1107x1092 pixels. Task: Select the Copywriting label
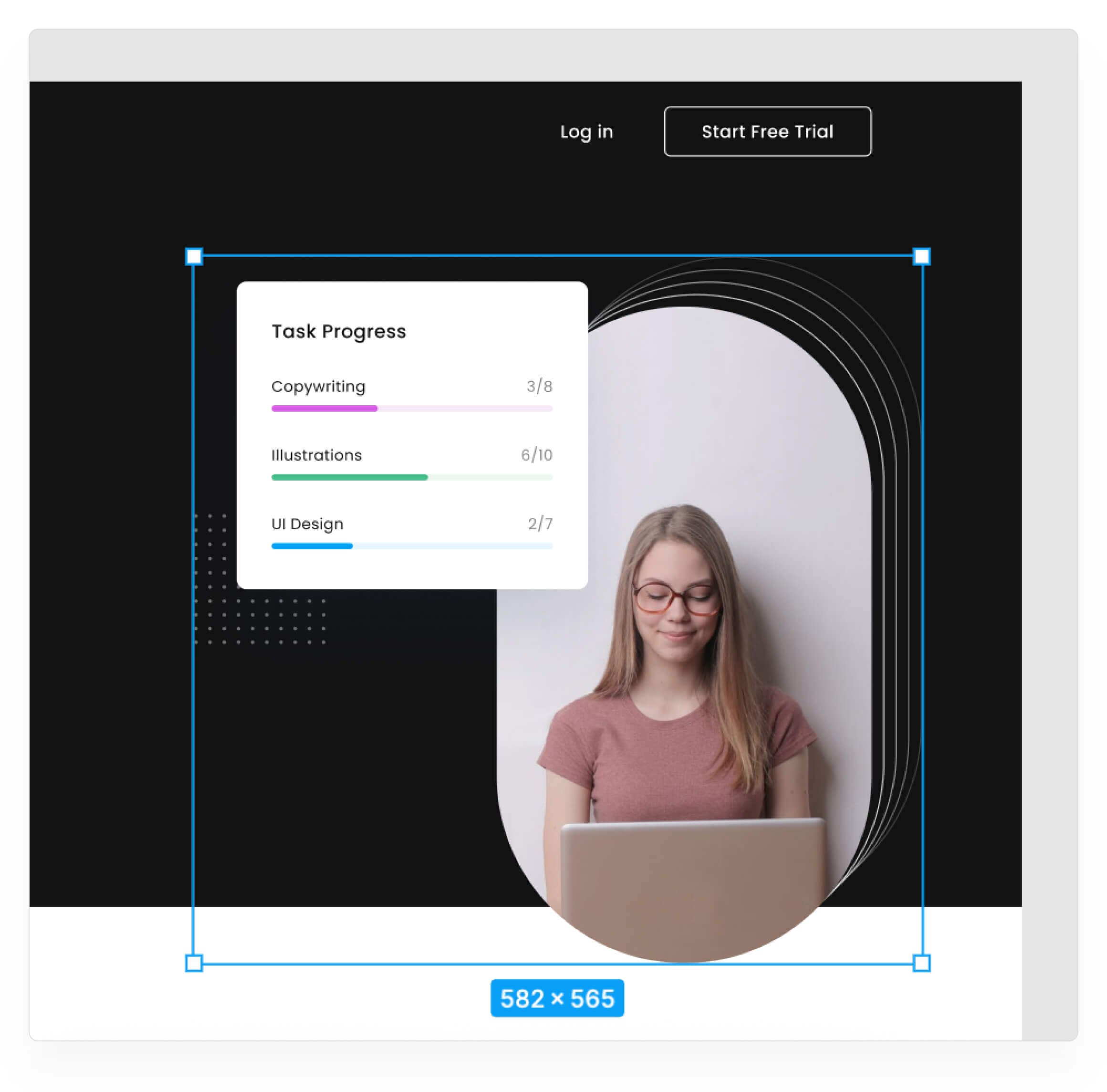pyautogui.click(x=318, y=387)
